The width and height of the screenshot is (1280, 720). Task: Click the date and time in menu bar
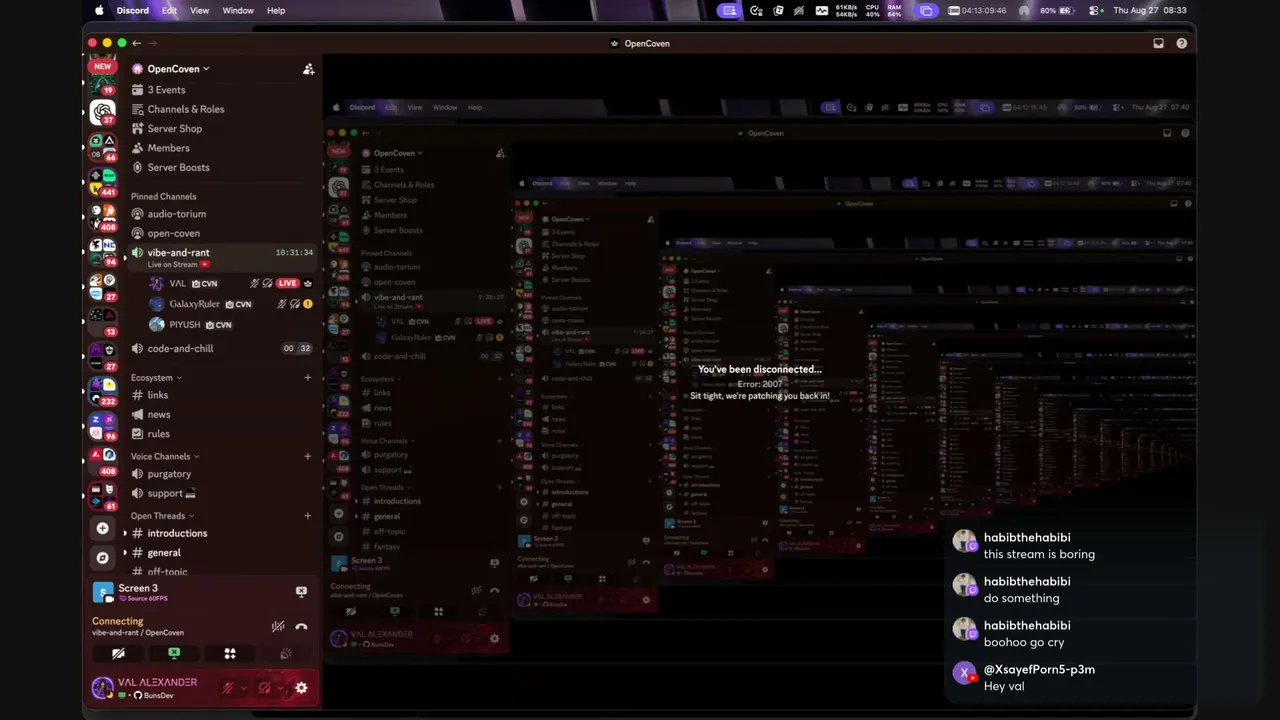(1150, 10)
